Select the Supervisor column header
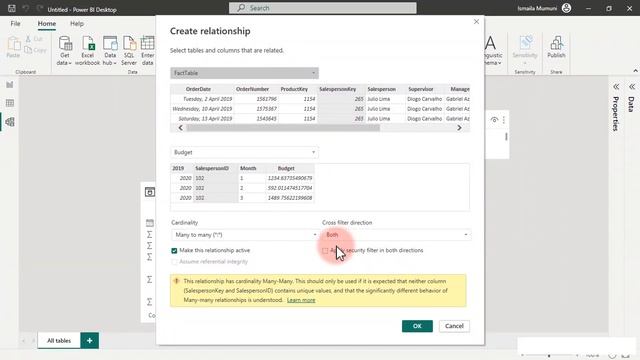The height and width of the screenshot is (360, 640). 421,89
